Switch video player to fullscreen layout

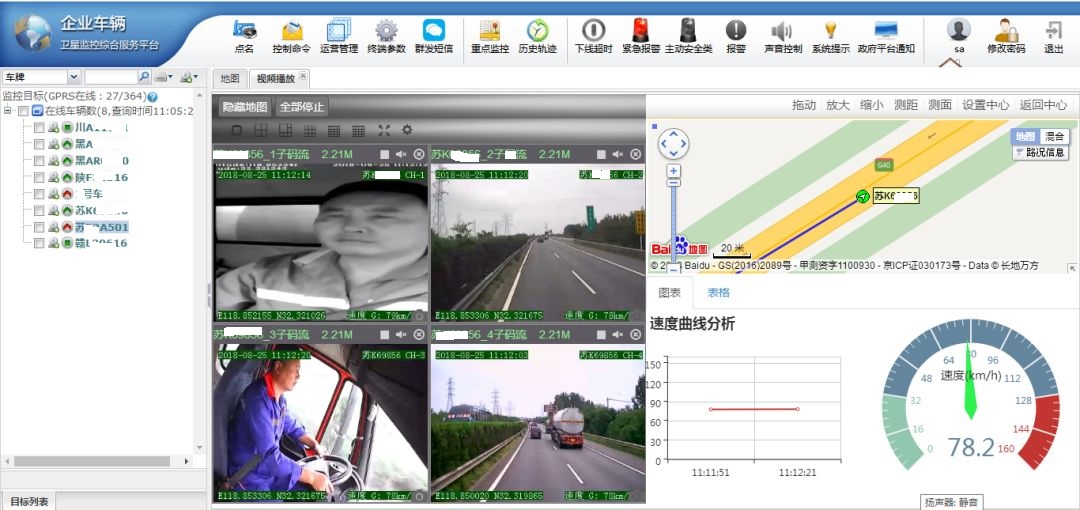pyautogui.click(x=384, y=130)
